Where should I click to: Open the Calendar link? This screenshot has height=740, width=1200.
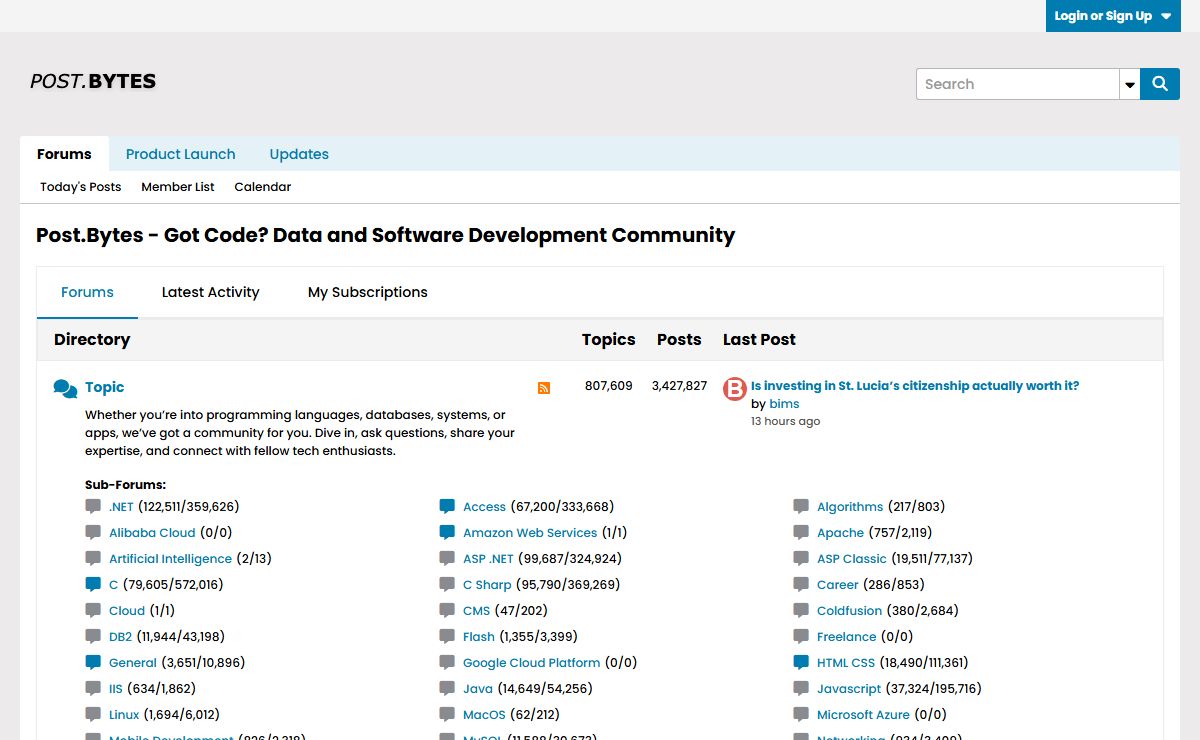click(x=263, y=187)
